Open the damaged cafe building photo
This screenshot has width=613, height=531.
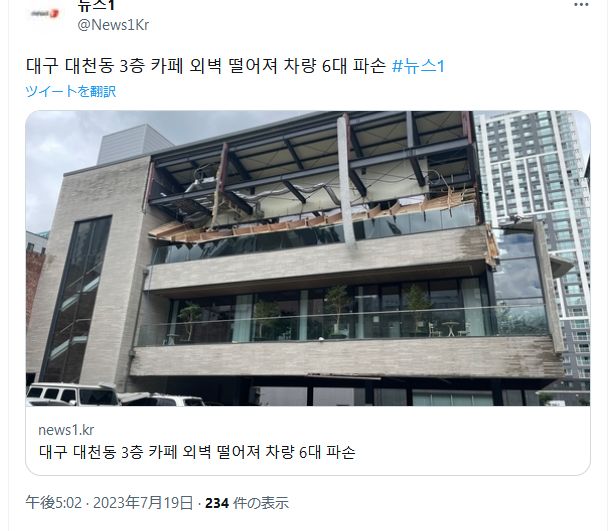[308, 258]
